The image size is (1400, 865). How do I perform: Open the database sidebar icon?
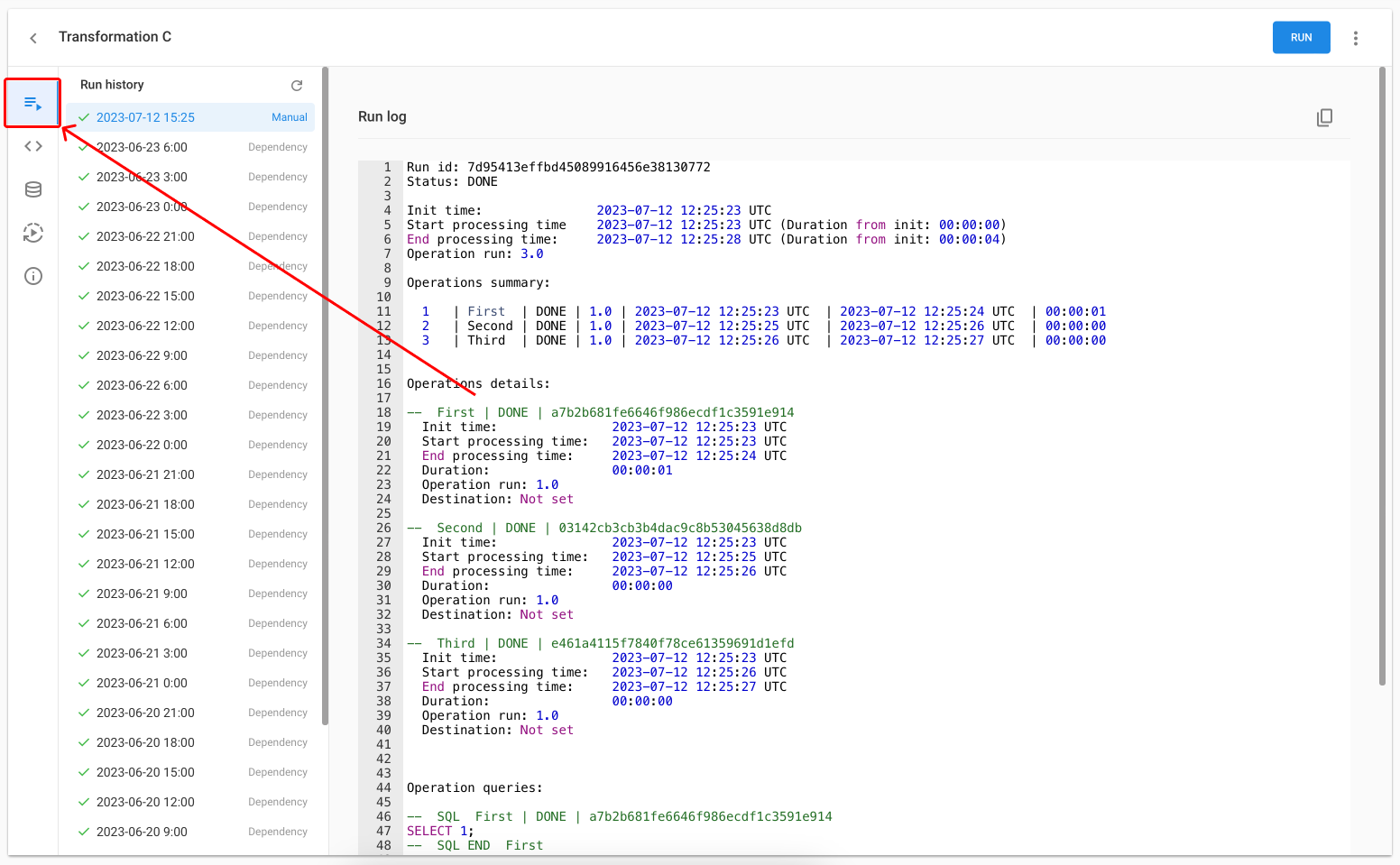click(x=33, y=189)
